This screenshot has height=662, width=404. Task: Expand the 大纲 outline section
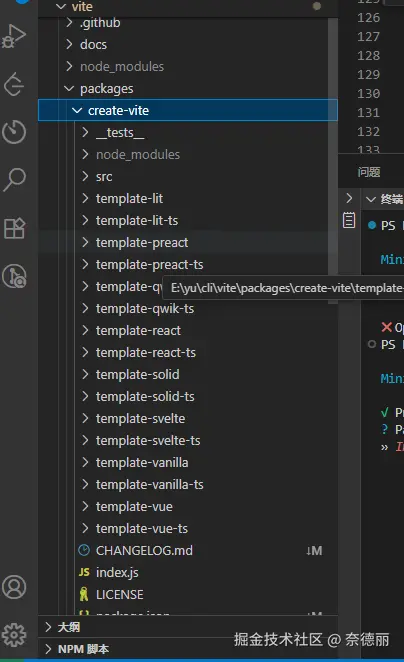click(49, 627)
